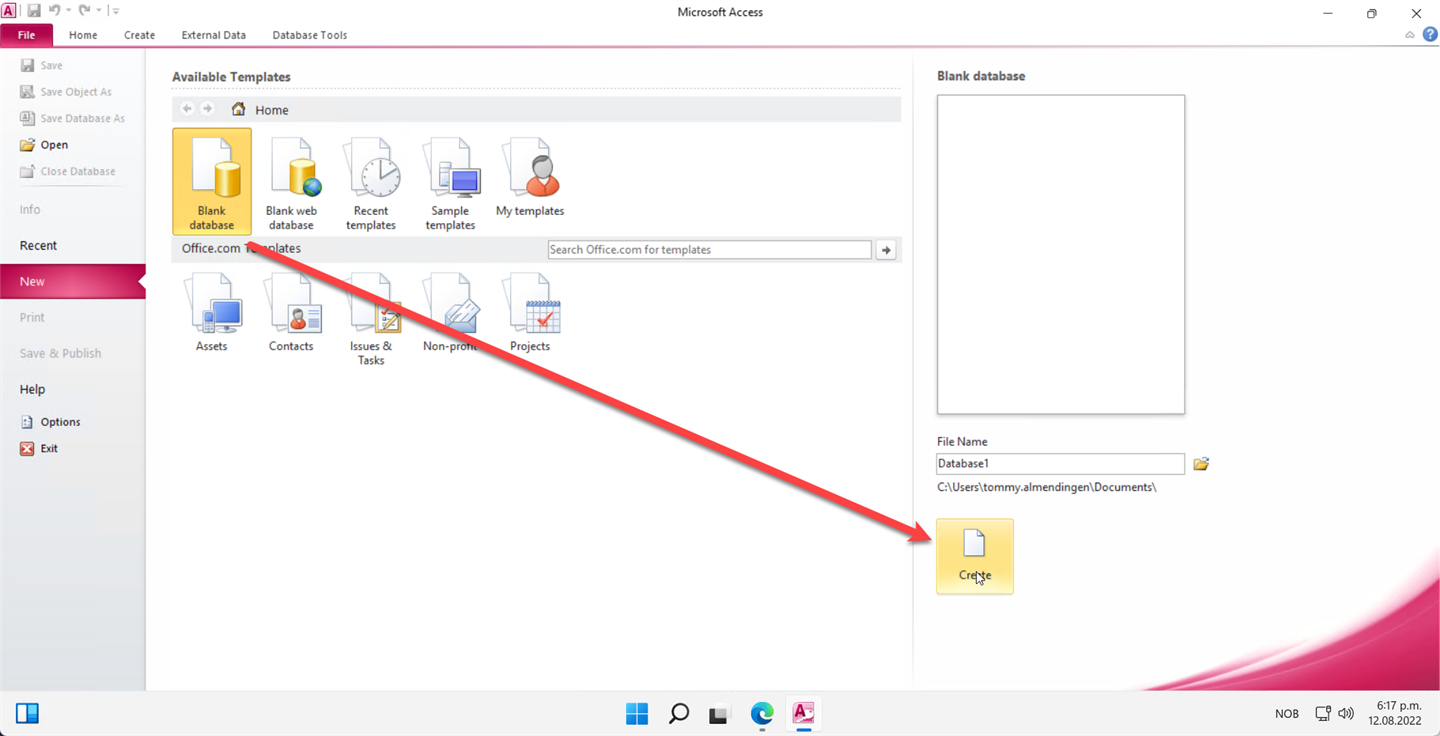This screenshot has width=1440, height=736.
Task: Open Sample templates
Action: tap(450, 182)
